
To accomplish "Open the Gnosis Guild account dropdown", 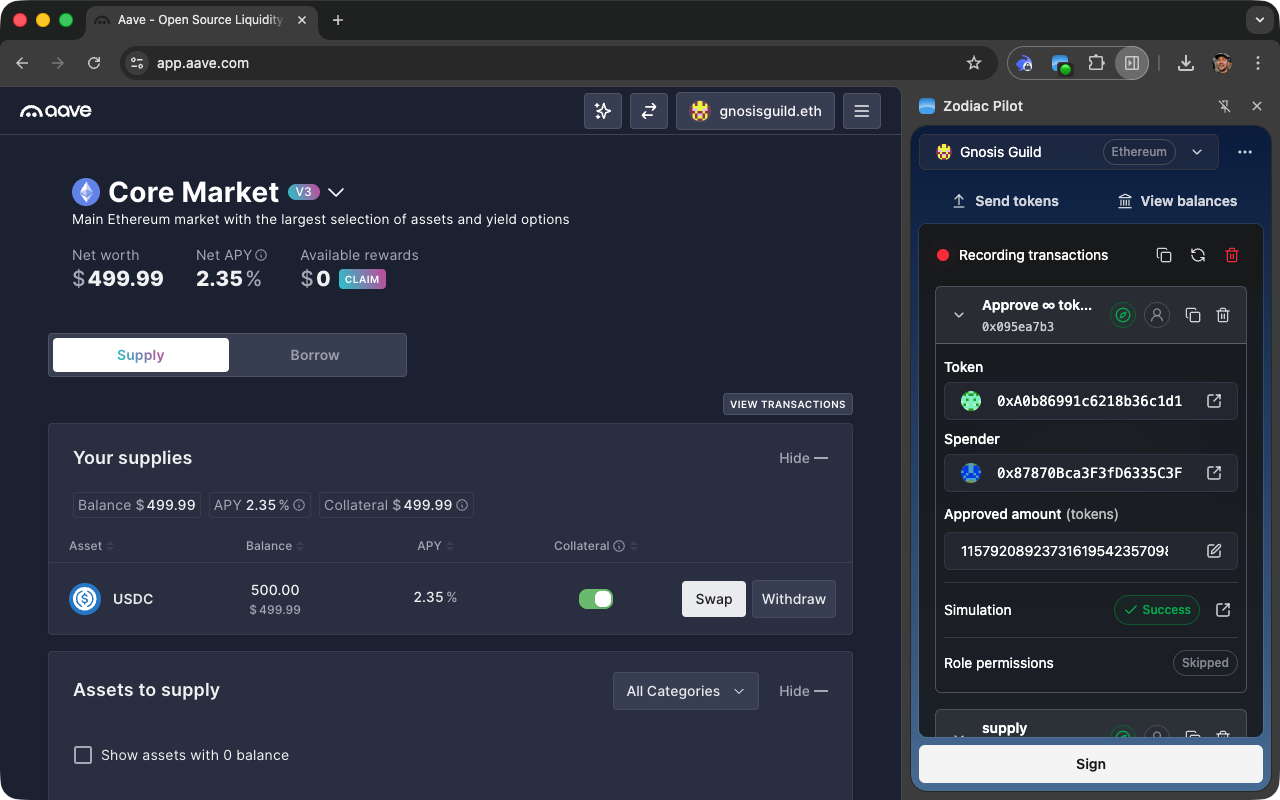I will pos(1069,152).
